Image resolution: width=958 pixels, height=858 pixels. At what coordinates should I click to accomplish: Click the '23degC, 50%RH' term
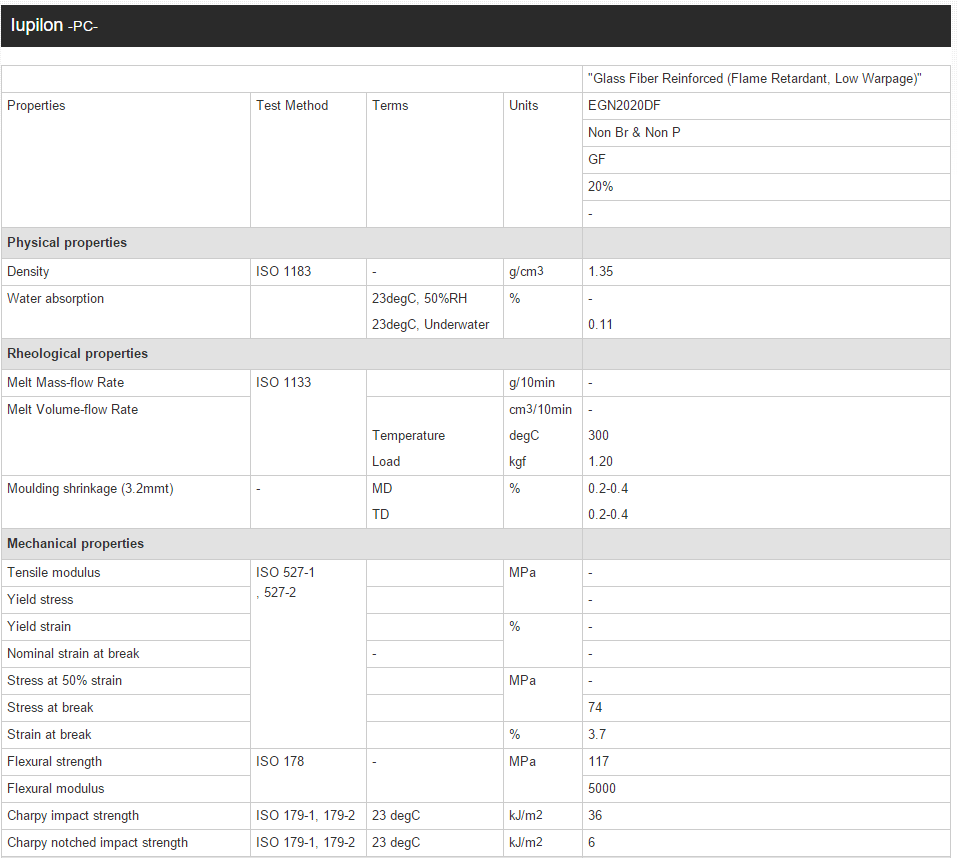pos(419,299)
